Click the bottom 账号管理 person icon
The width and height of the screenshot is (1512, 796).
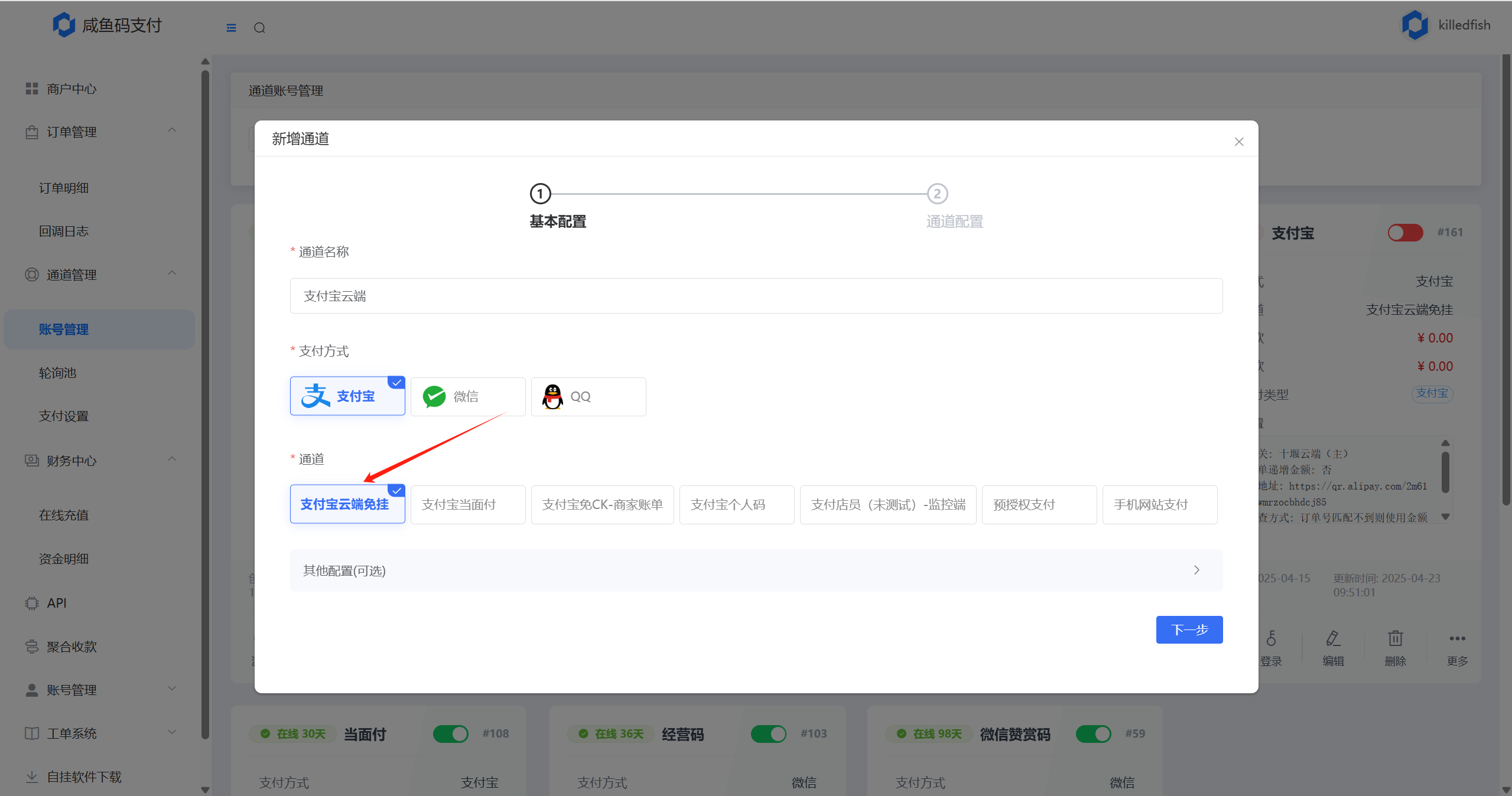(32, 690)
